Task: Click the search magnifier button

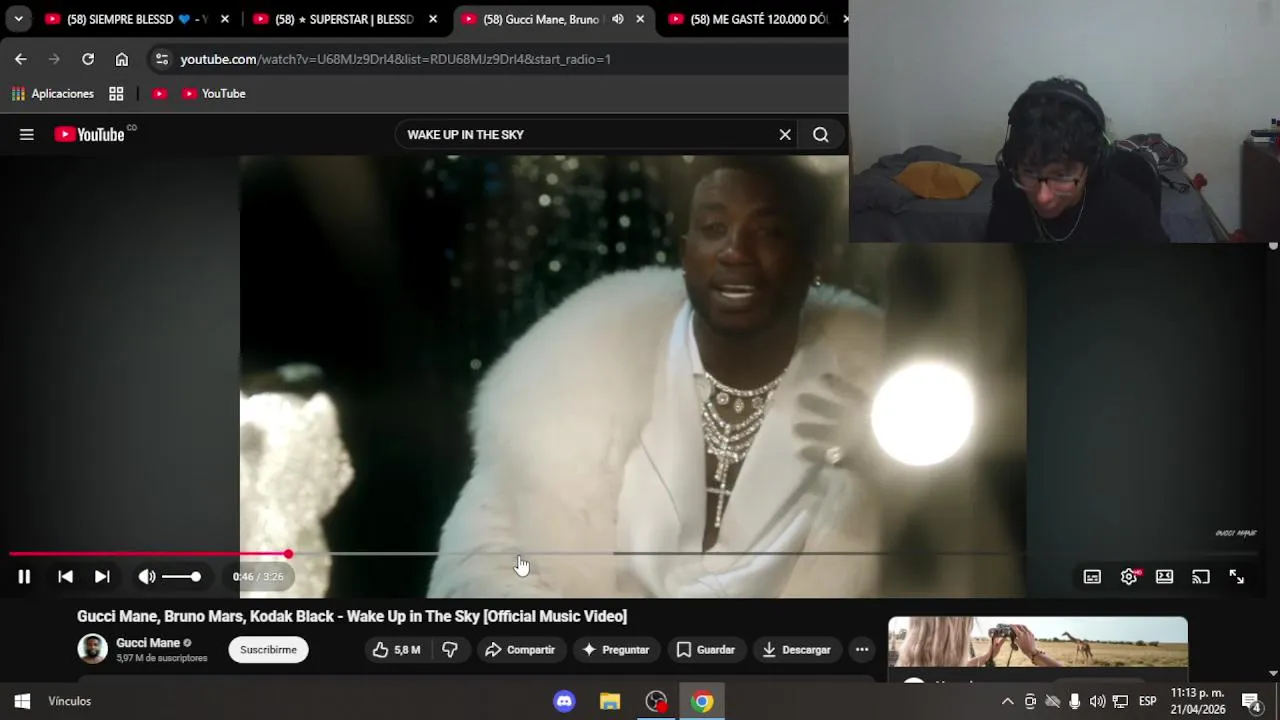Action: [x=821, y=135]
